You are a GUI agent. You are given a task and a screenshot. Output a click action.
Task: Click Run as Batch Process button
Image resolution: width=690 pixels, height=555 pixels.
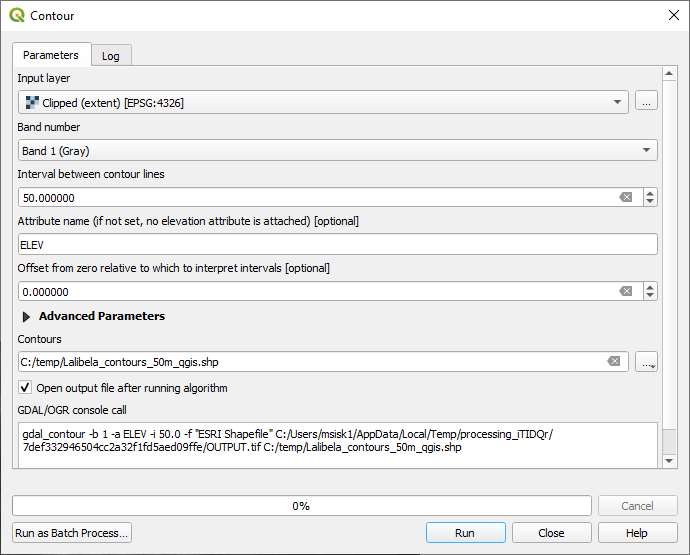[x=73, y=533]
